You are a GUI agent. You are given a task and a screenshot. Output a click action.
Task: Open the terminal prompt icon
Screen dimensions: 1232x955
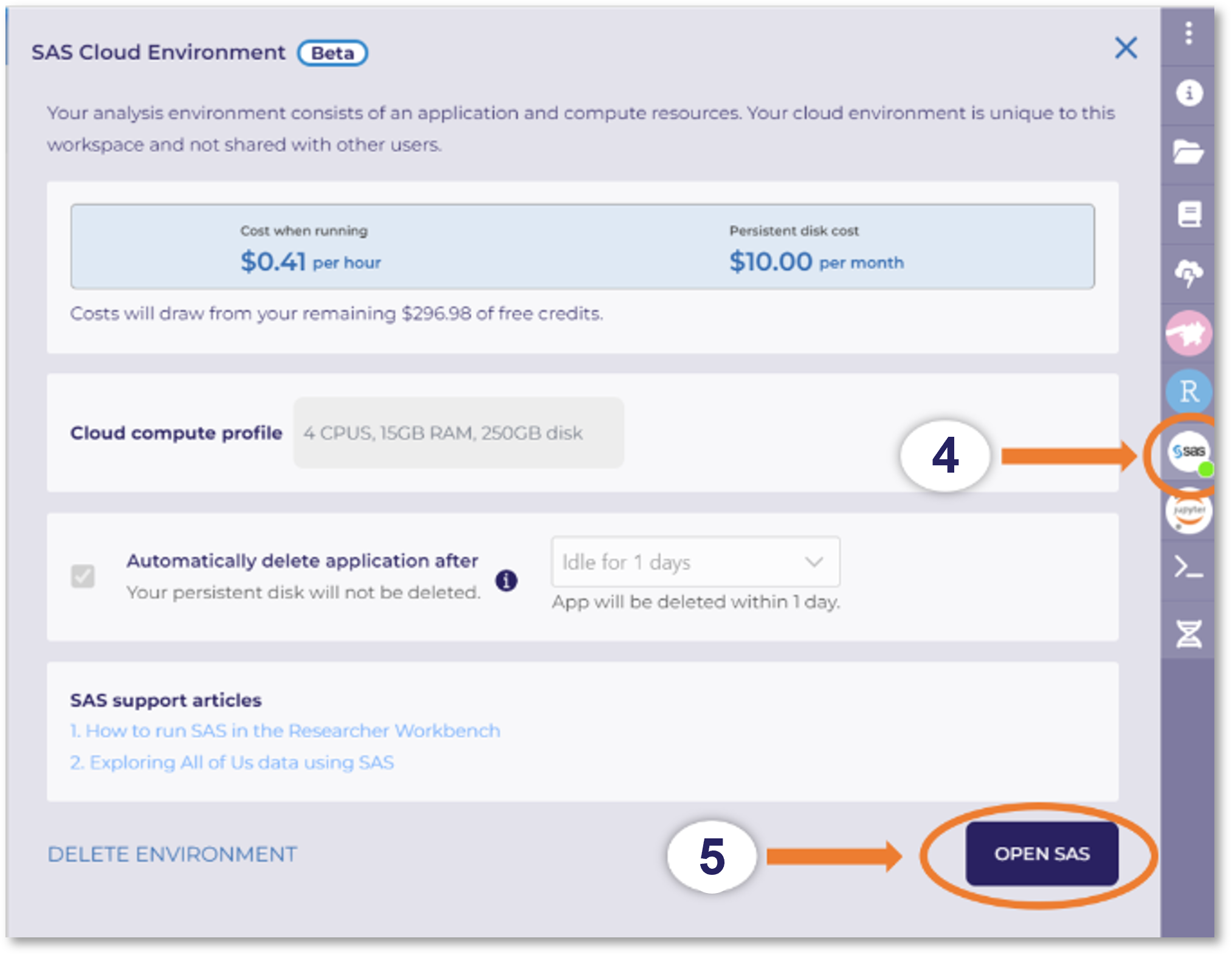(x=1188, y=568)
